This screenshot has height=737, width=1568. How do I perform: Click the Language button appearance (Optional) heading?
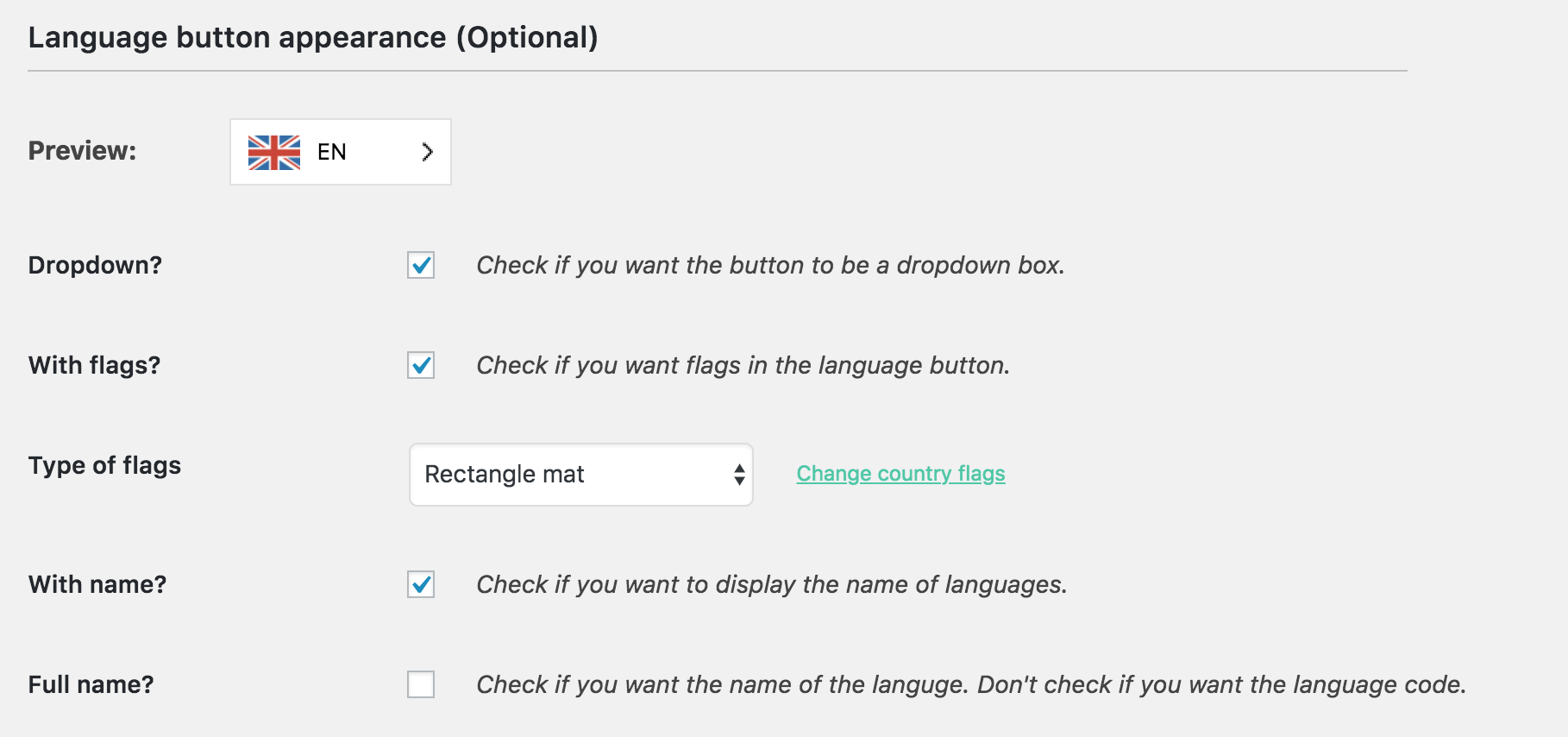[x=313, y=38]
